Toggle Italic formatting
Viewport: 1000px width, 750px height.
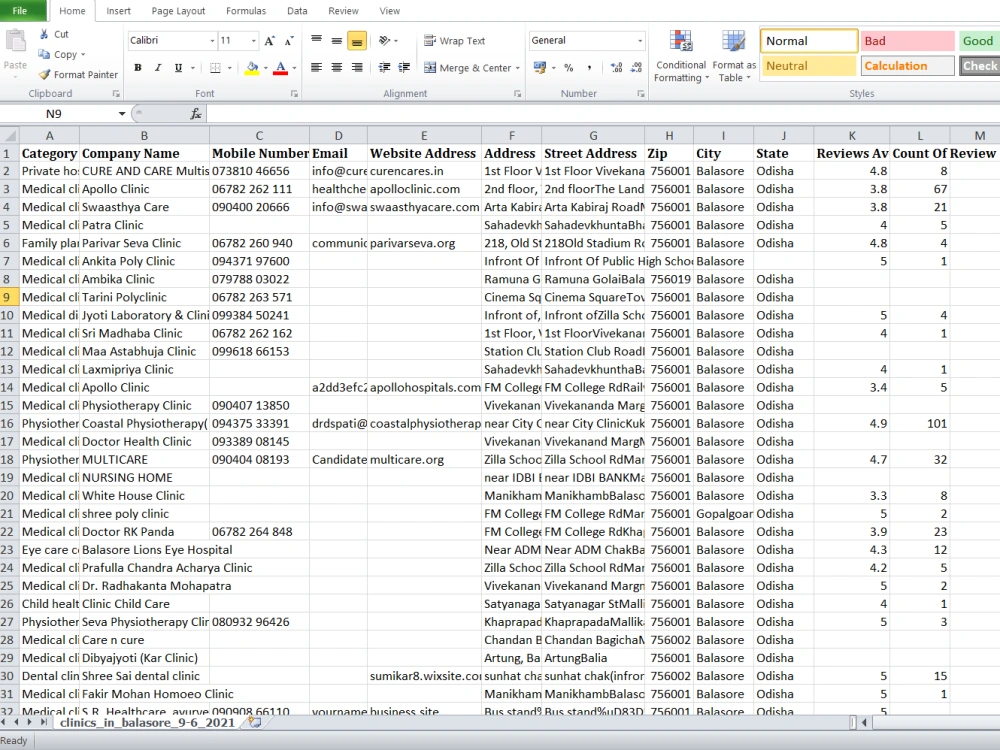pyautogui.click(x=158, y=67)
